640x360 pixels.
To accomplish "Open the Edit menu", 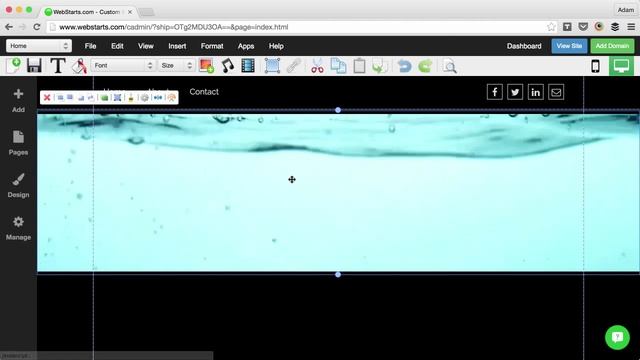I will pyautogui.click(x=117, y=46).
